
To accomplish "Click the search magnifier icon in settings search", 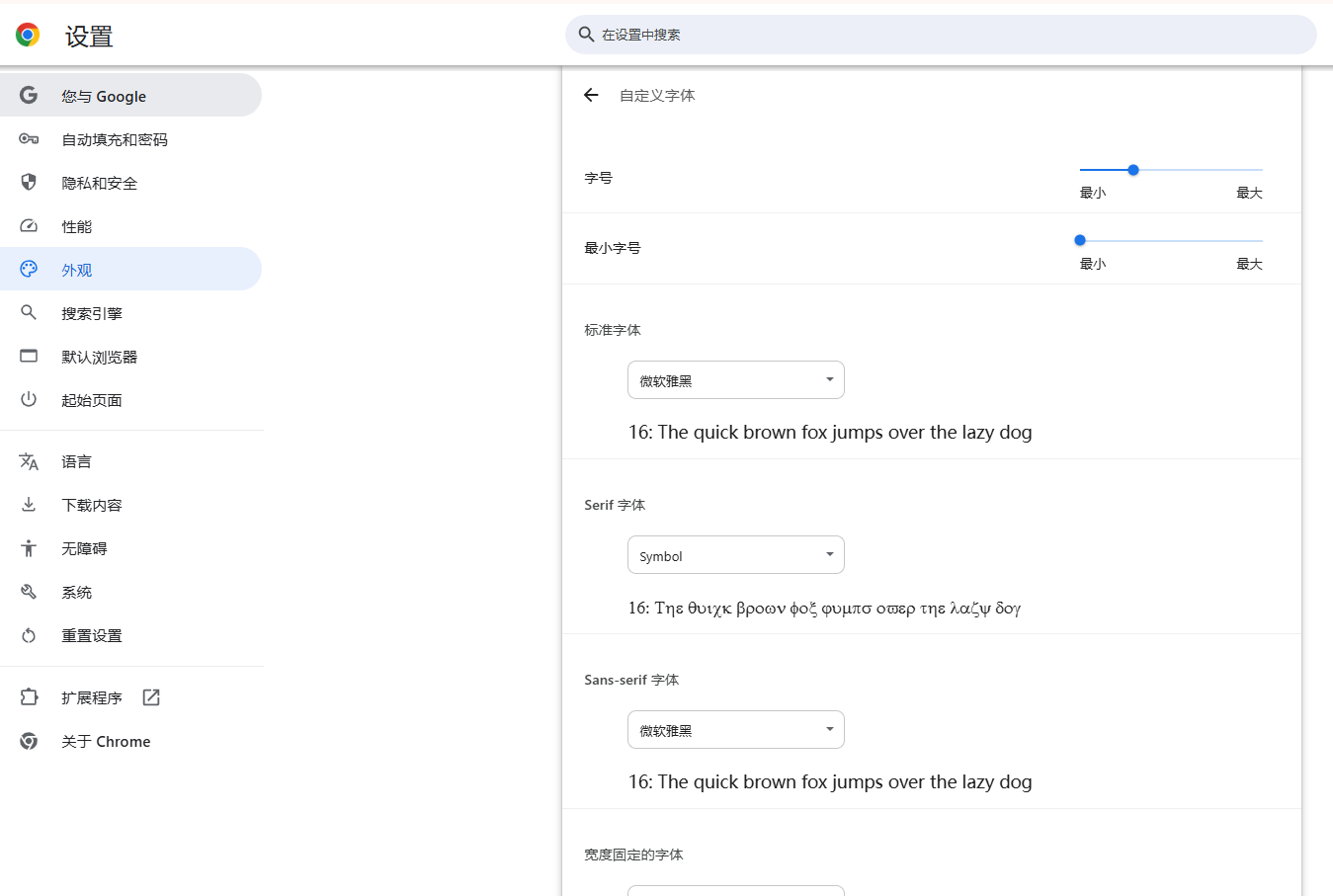I will (586, 35).
